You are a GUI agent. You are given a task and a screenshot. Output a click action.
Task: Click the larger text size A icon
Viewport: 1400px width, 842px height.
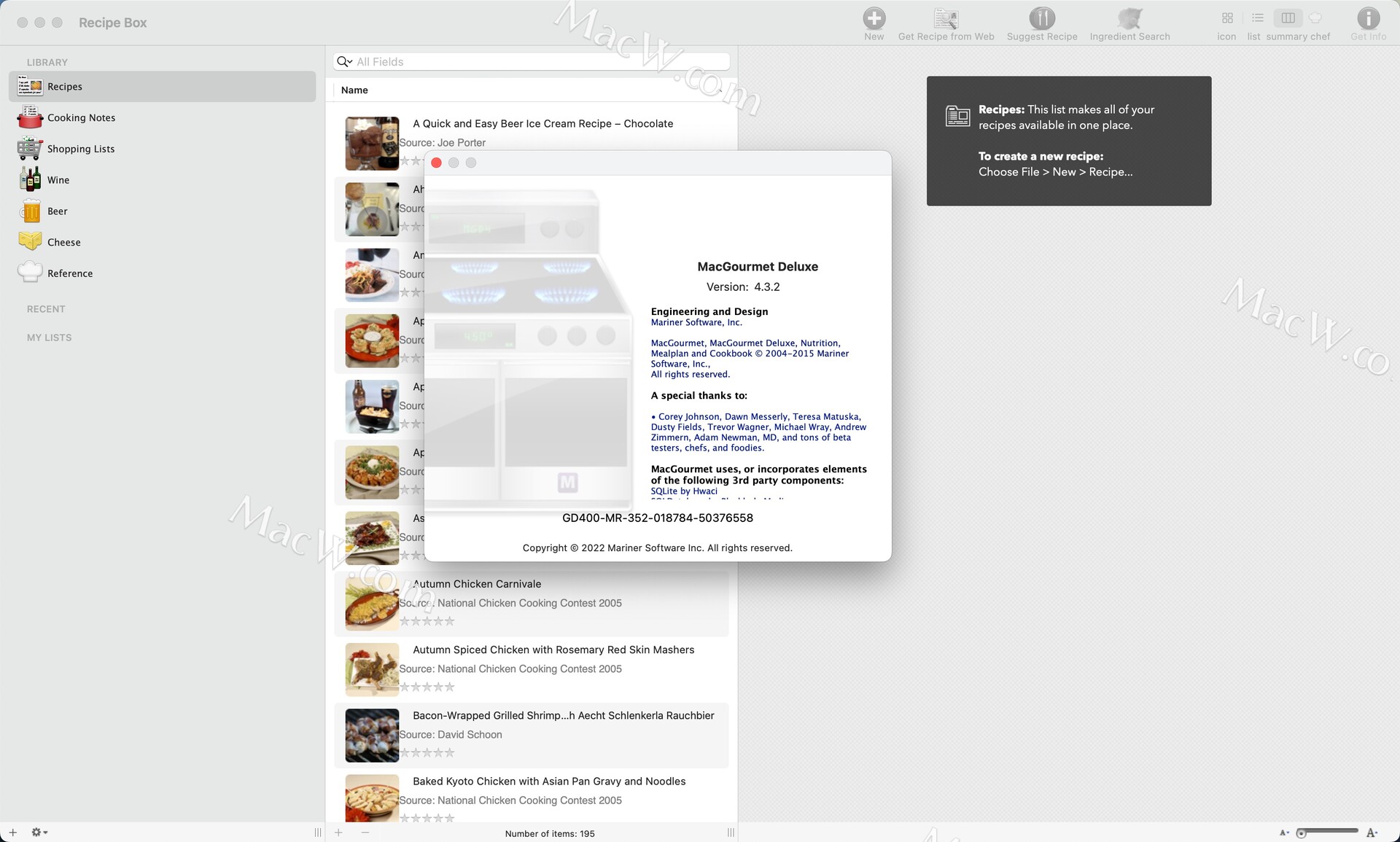[1372, 833]
